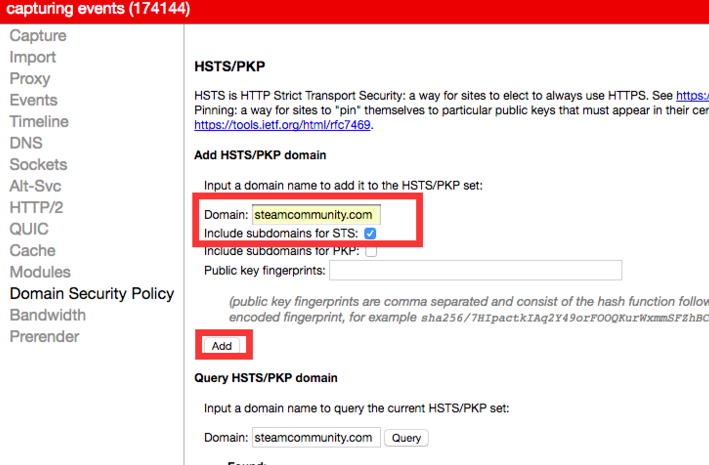Open the Timeline view

[x=39, y=122]
